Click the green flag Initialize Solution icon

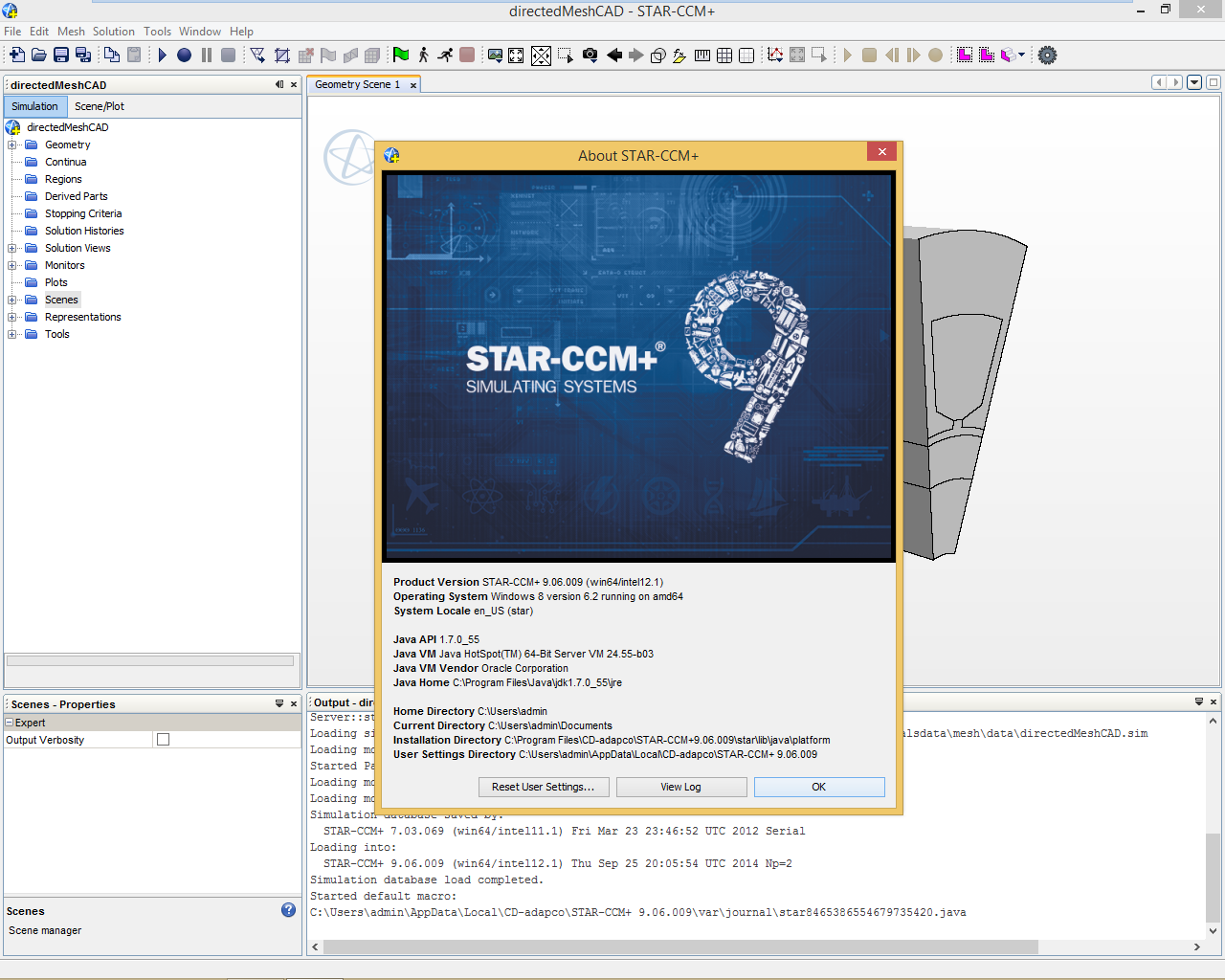pos(401,56)
